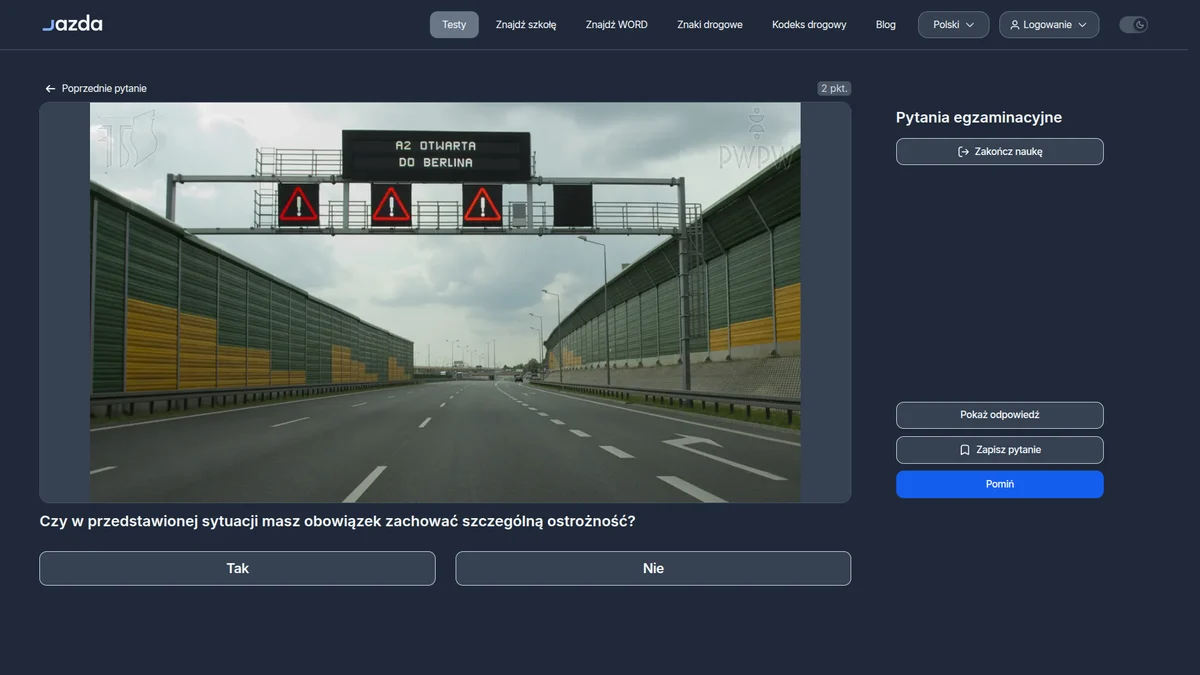Answer Tak to the question
This screenshot has height=675, width=1200.
pyautogui.click(x=237, y=568)
